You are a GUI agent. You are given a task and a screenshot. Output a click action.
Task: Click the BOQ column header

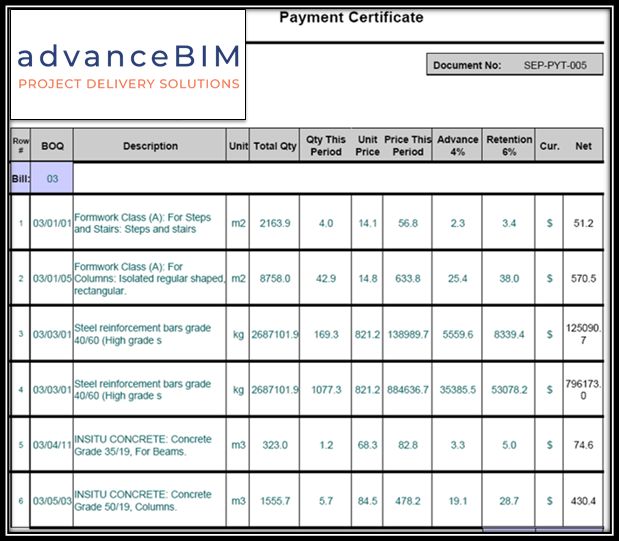(x=52, y=146)
